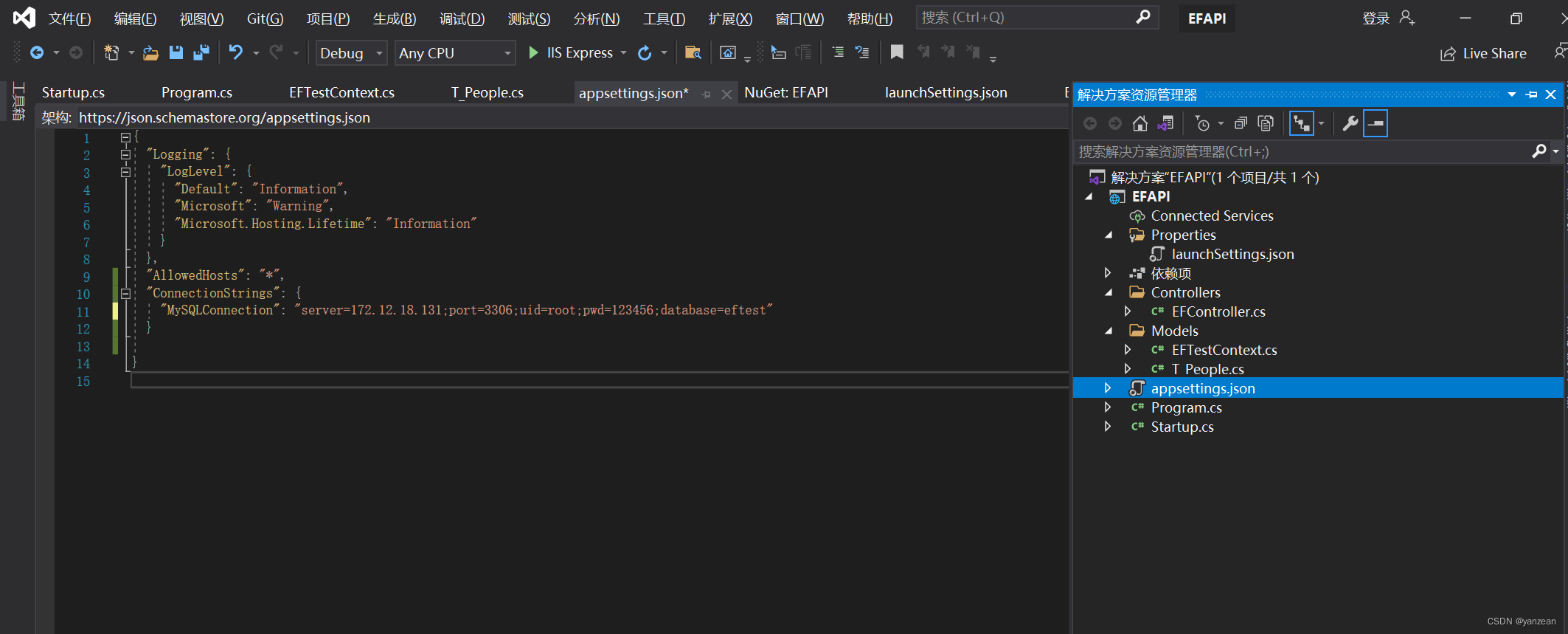Open the 调试(D) debug menu
The width and height of the screenshot is (1568, 634).
[x=462, y=18]
